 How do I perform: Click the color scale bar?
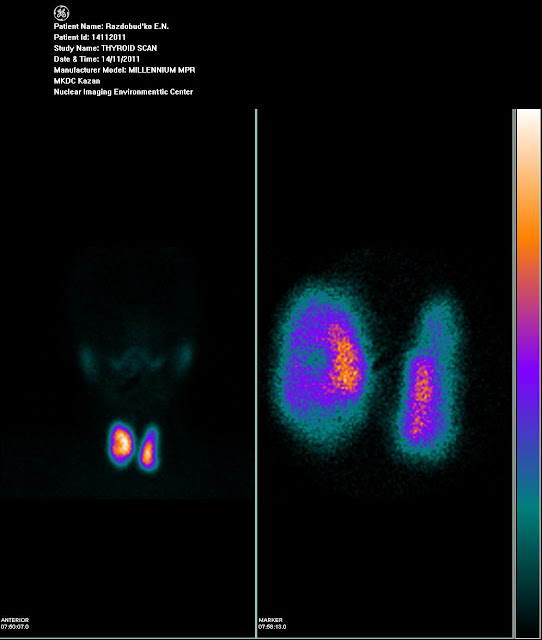[529, 372]
